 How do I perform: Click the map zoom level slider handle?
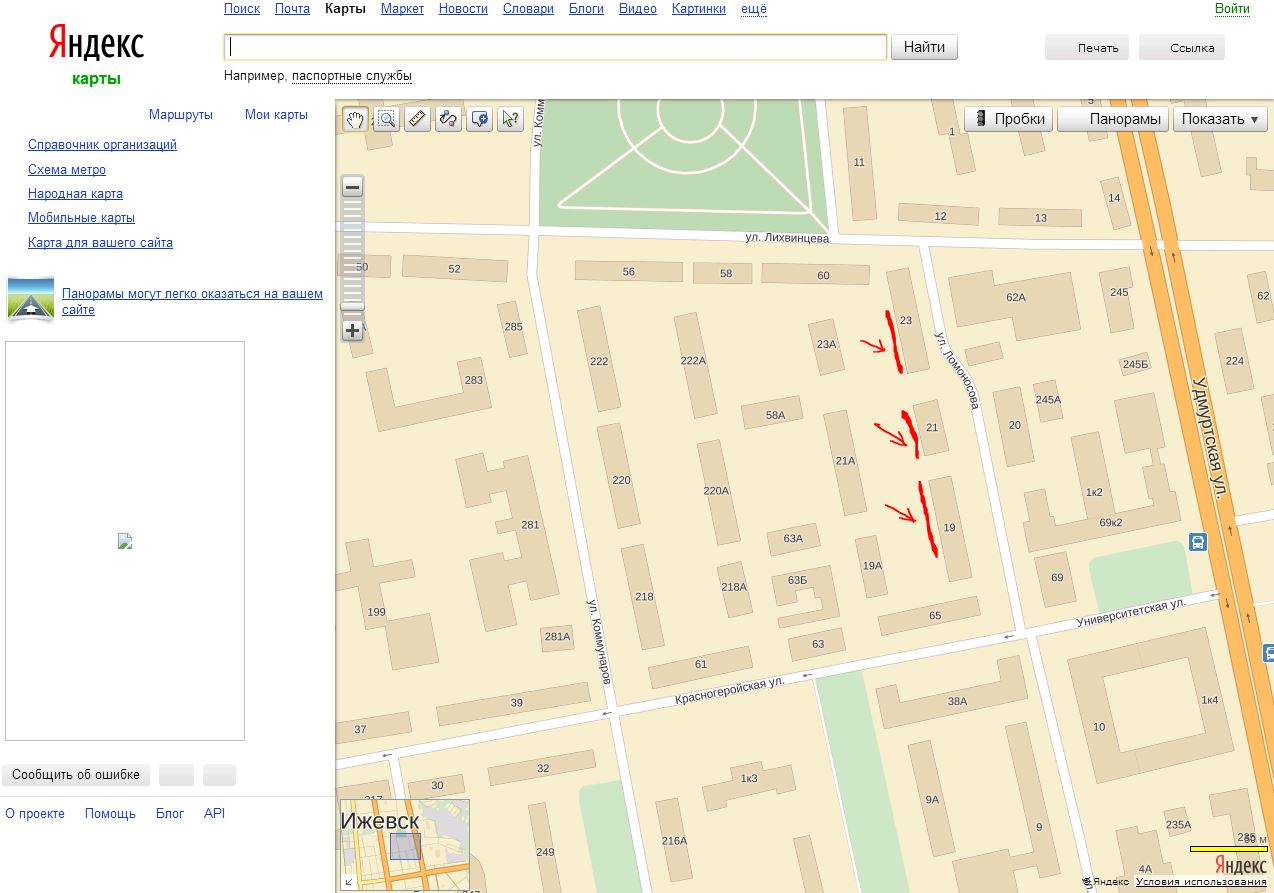352,306
